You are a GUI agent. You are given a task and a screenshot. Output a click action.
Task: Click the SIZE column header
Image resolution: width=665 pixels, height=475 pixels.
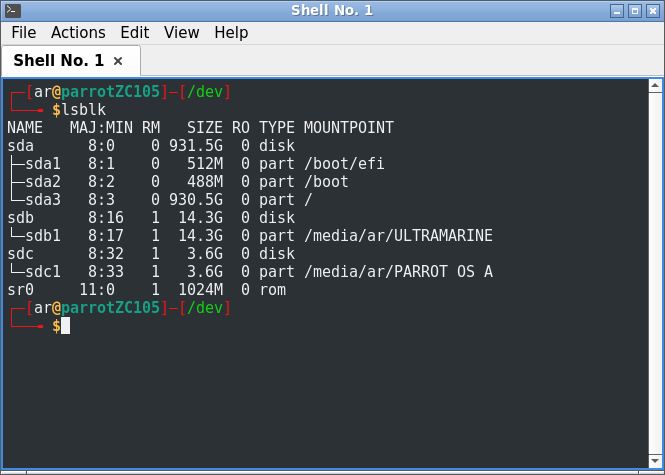205,128
